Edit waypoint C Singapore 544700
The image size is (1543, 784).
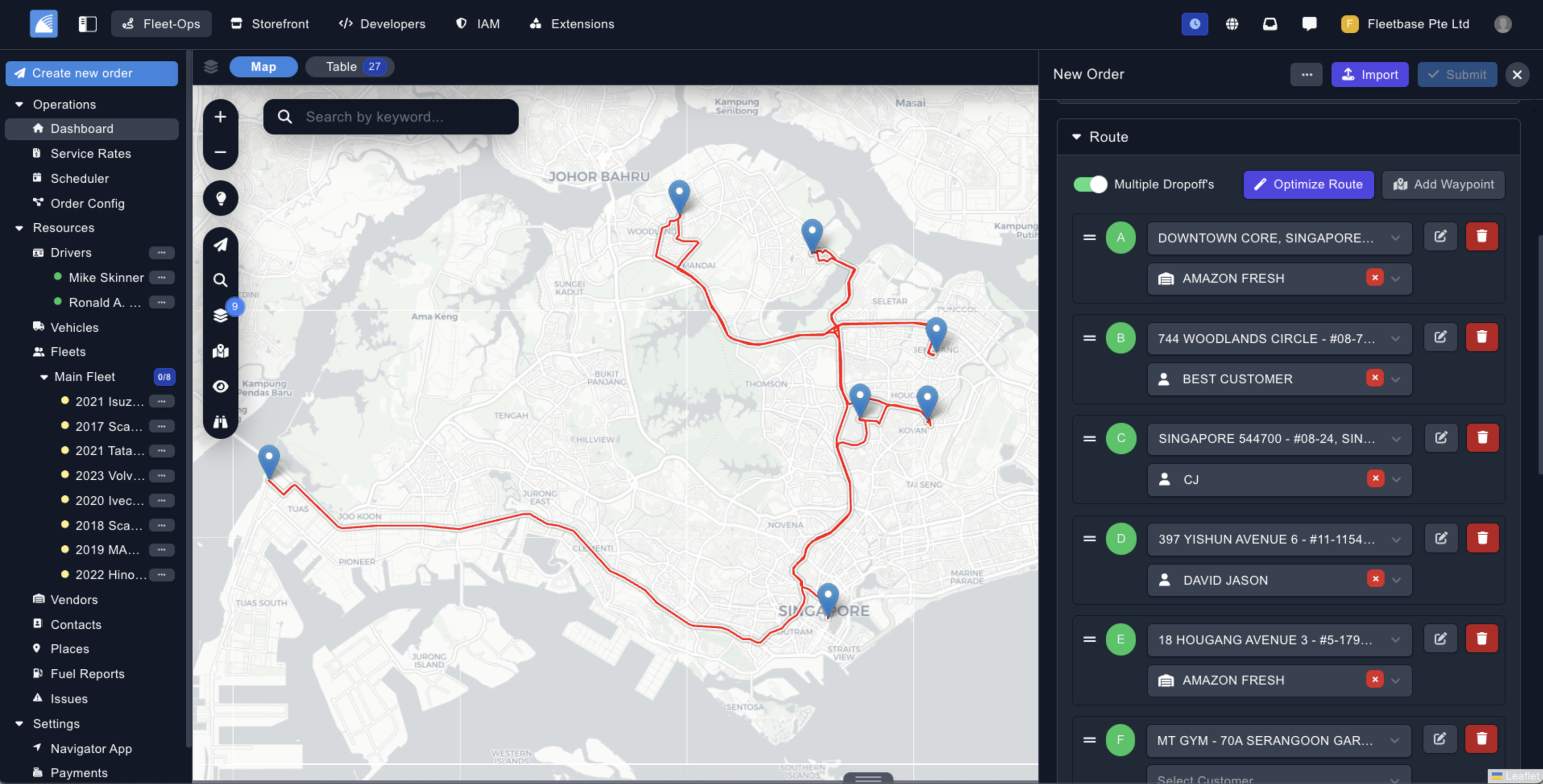1441,438
